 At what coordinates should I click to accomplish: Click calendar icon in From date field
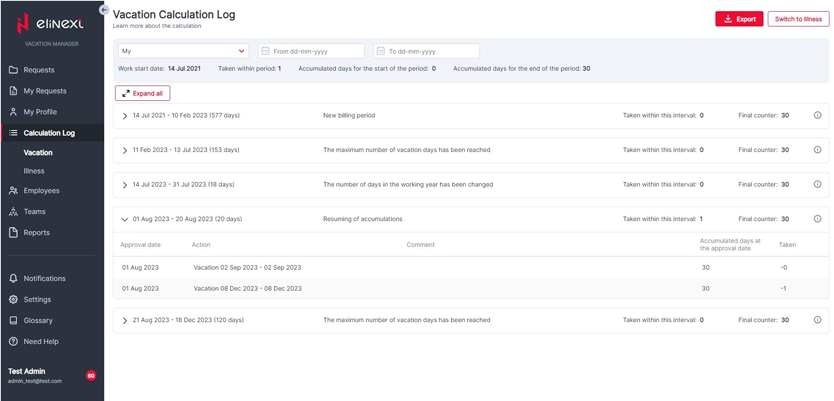click(265, 51)
